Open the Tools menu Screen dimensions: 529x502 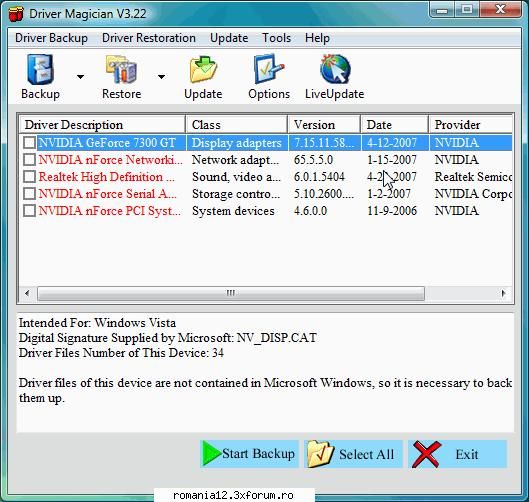pyautogui.click(x=277, y=38)
